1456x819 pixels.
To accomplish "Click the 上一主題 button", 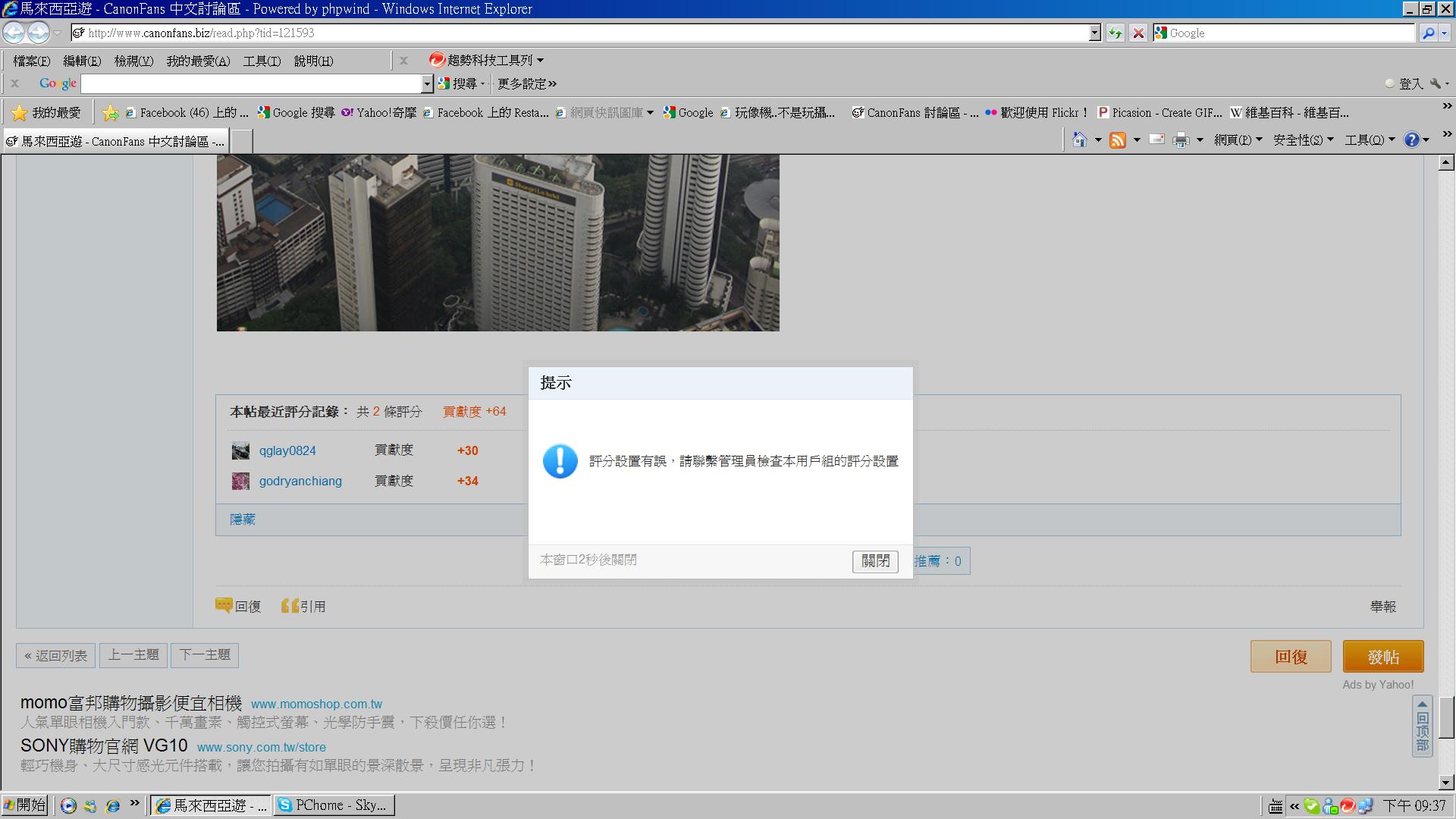I will [x=133, y=655].
